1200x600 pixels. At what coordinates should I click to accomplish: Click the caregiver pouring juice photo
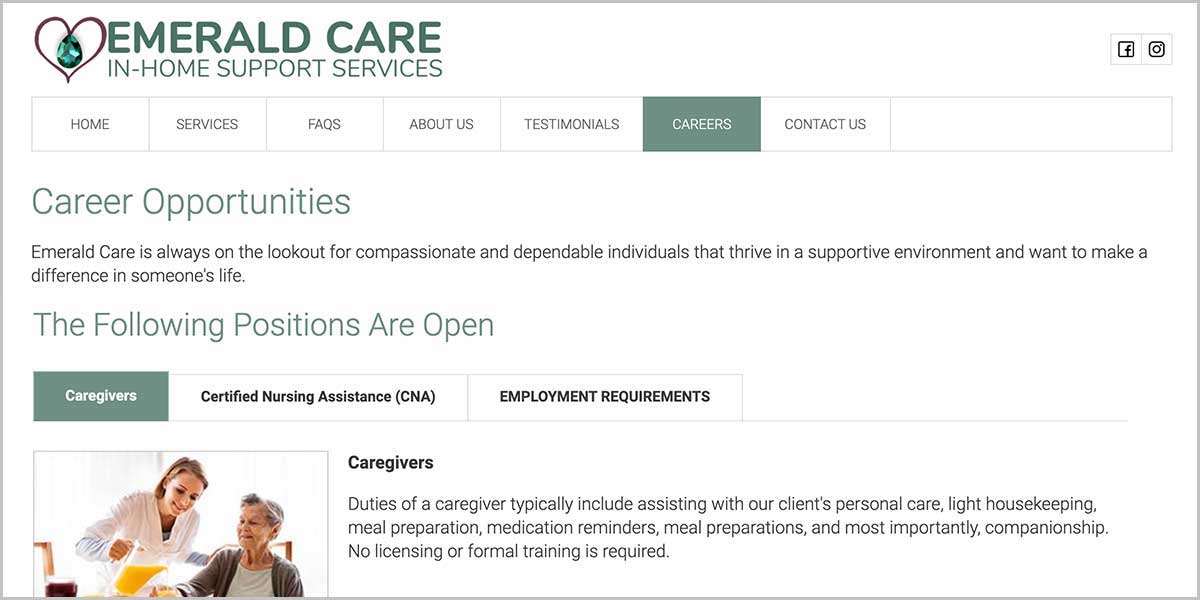[x=180, y=524]
